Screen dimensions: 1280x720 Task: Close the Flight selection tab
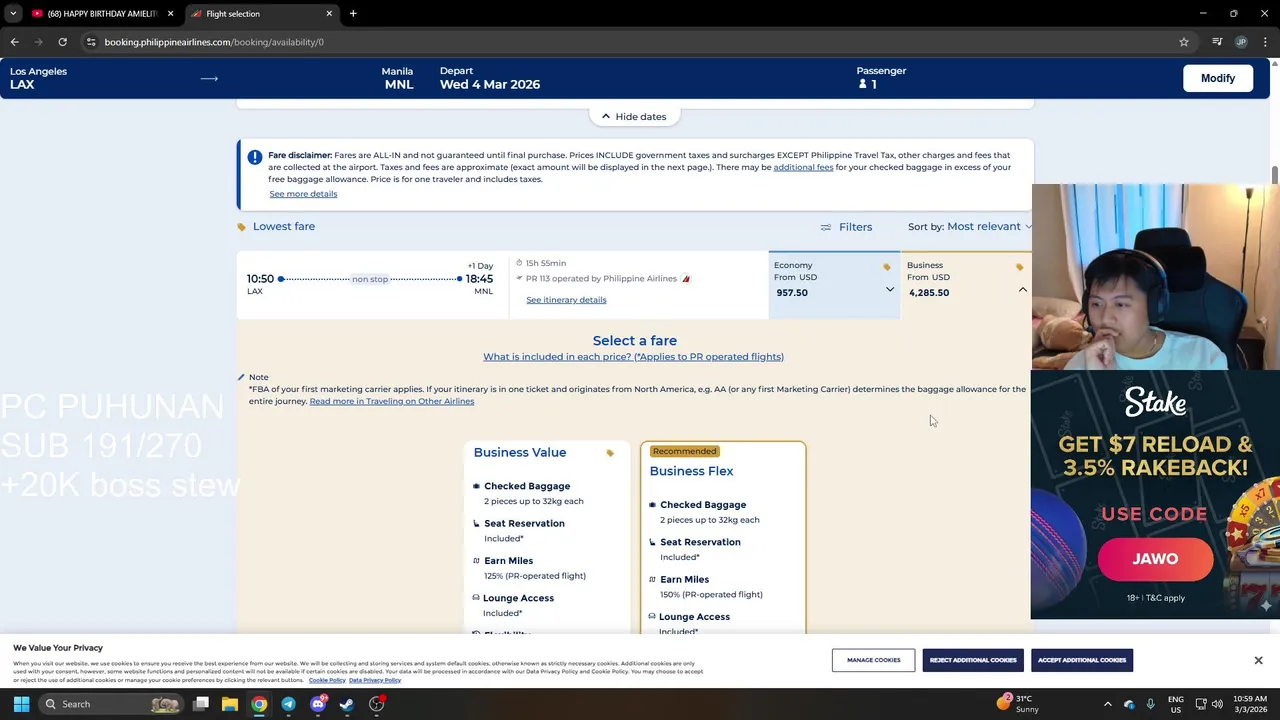coord(329,14)
